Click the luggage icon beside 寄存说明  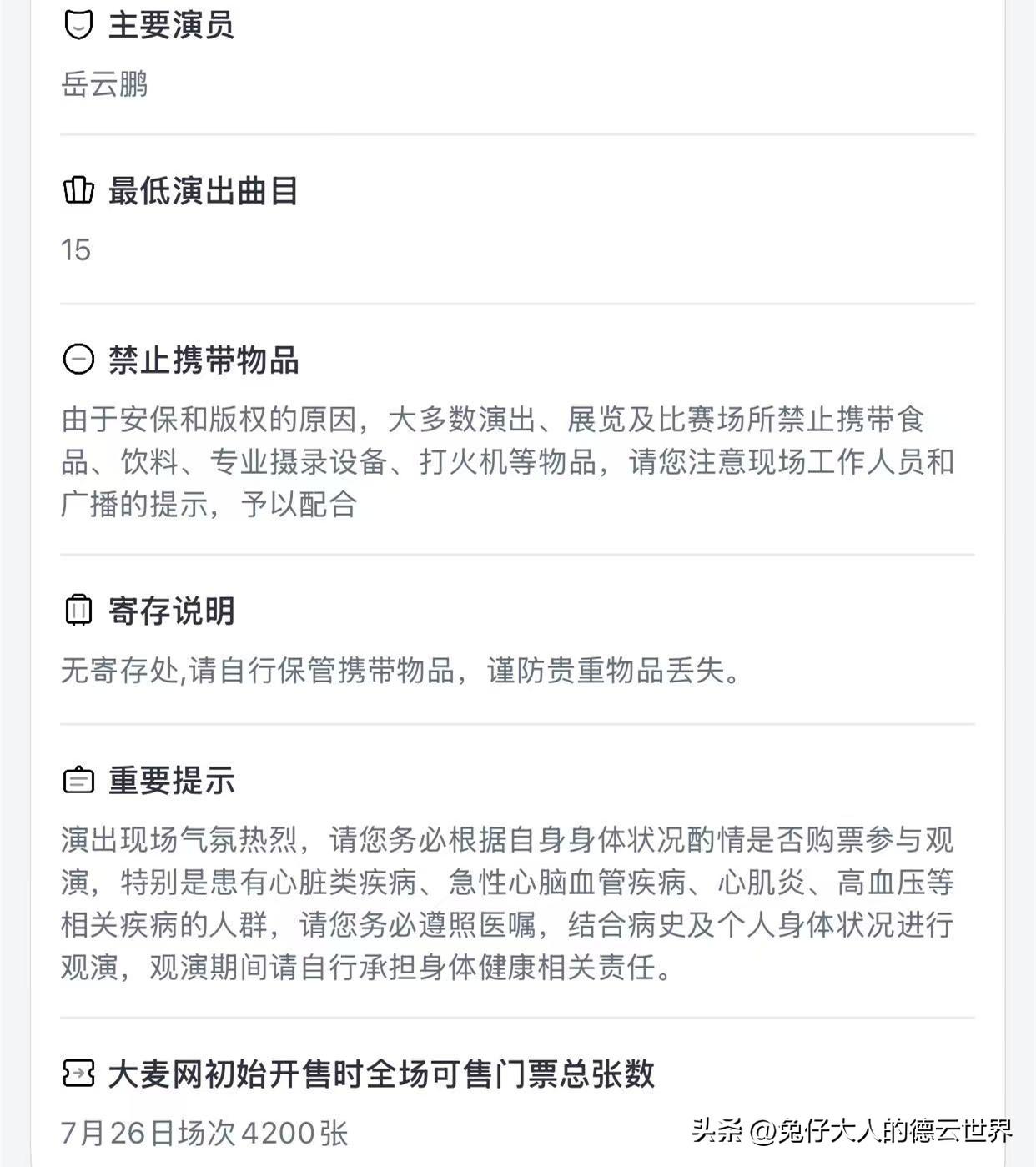[78, 610]
